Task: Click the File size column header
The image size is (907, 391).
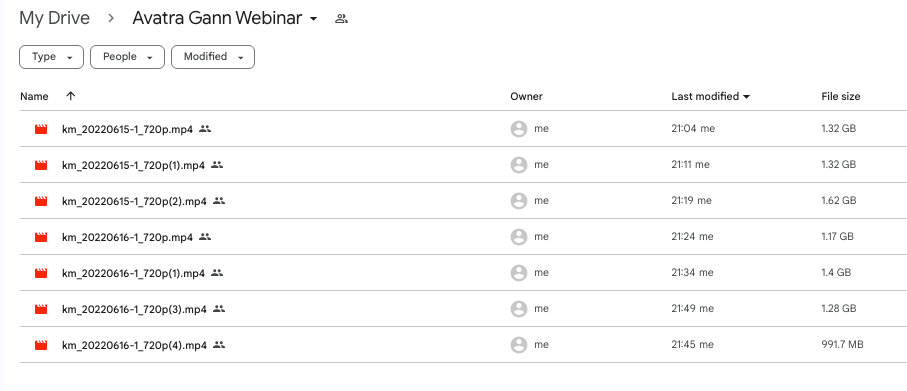Action: click(x=840, y=97)
